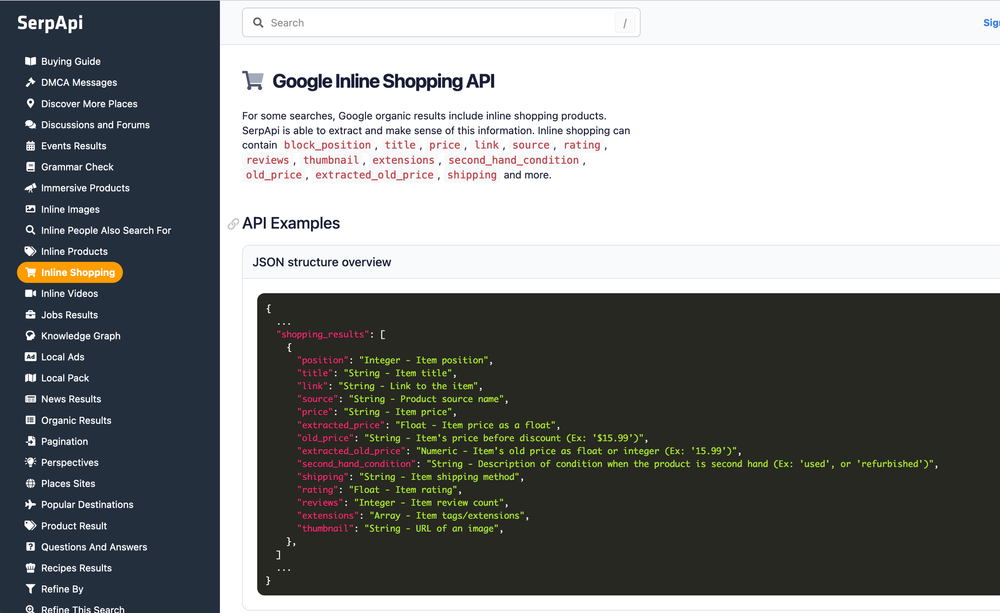Open the Questions And Answers page
This screenshot has height=613, width=1000.
coord(92,546)
